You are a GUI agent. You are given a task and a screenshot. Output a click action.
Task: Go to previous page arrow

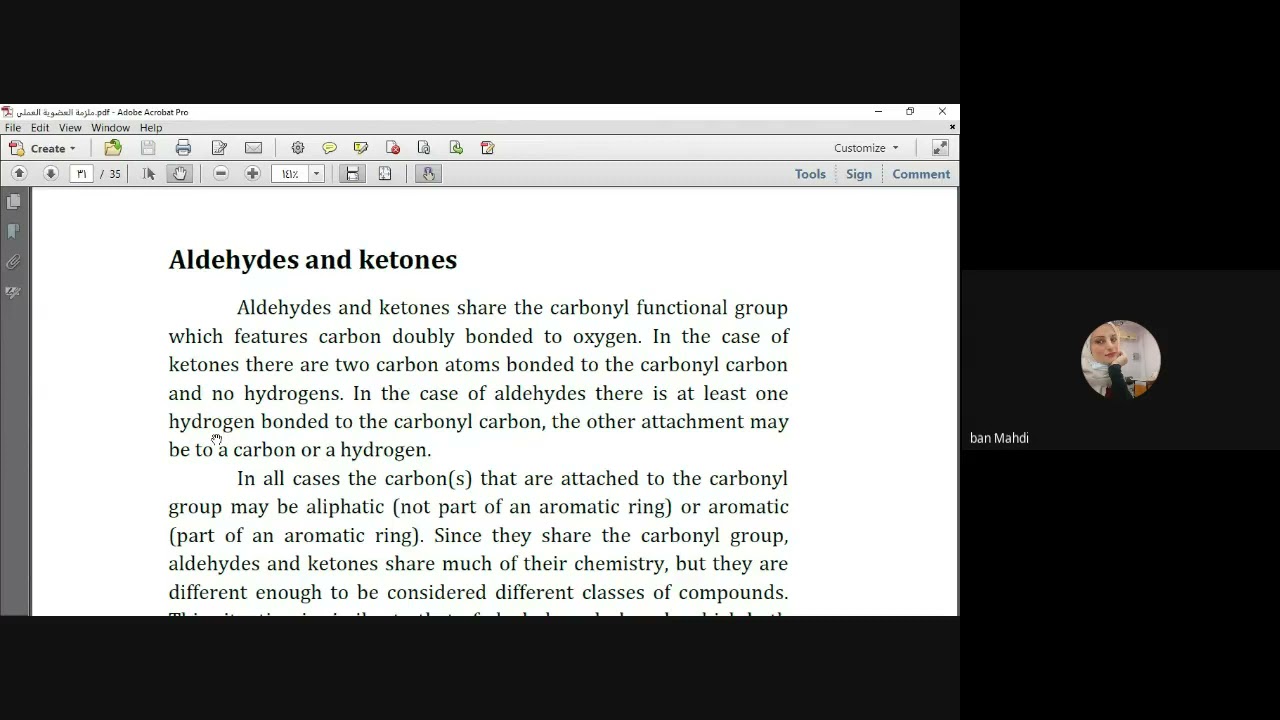(x=18, y=174)
